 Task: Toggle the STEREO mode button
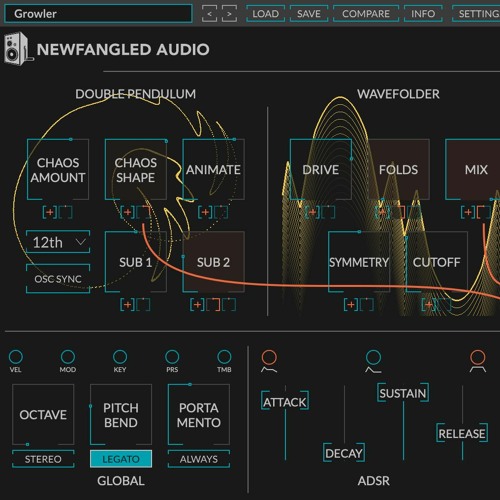click(43, 459)
